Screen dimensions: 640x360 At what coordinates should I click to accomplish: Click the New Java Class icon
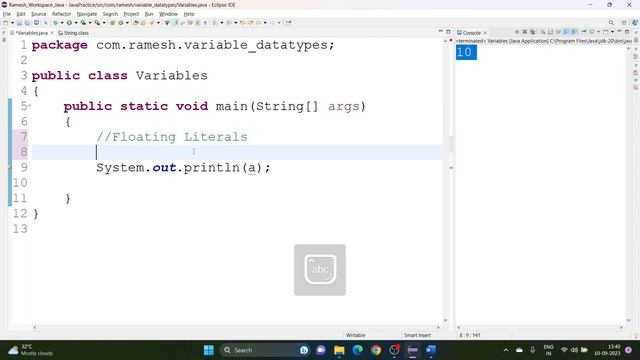121,23
